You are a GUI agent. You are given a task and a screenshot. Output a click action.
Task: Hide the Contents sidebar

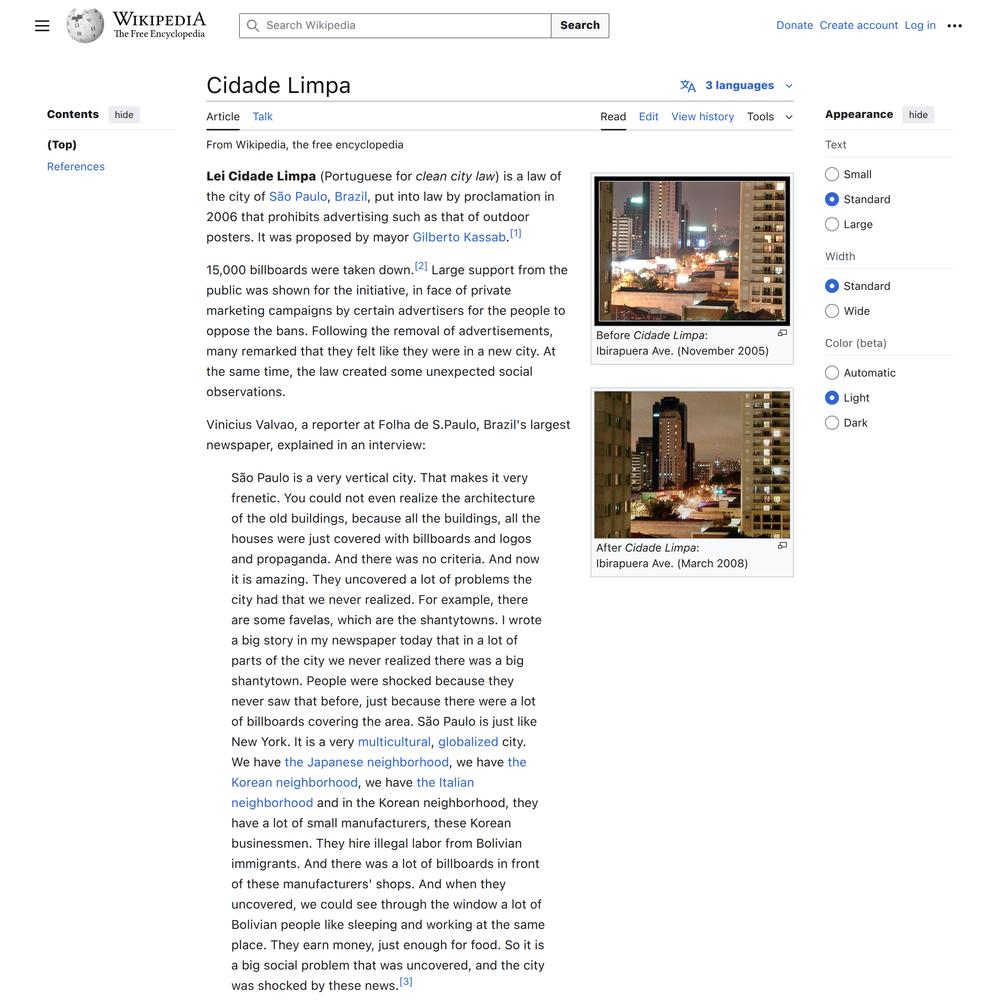coord(124,115)
